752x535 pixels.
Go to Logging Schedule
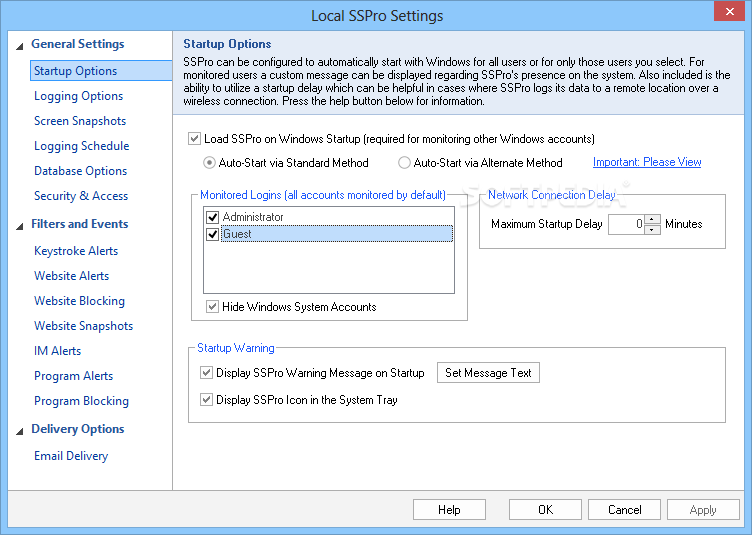82,146
